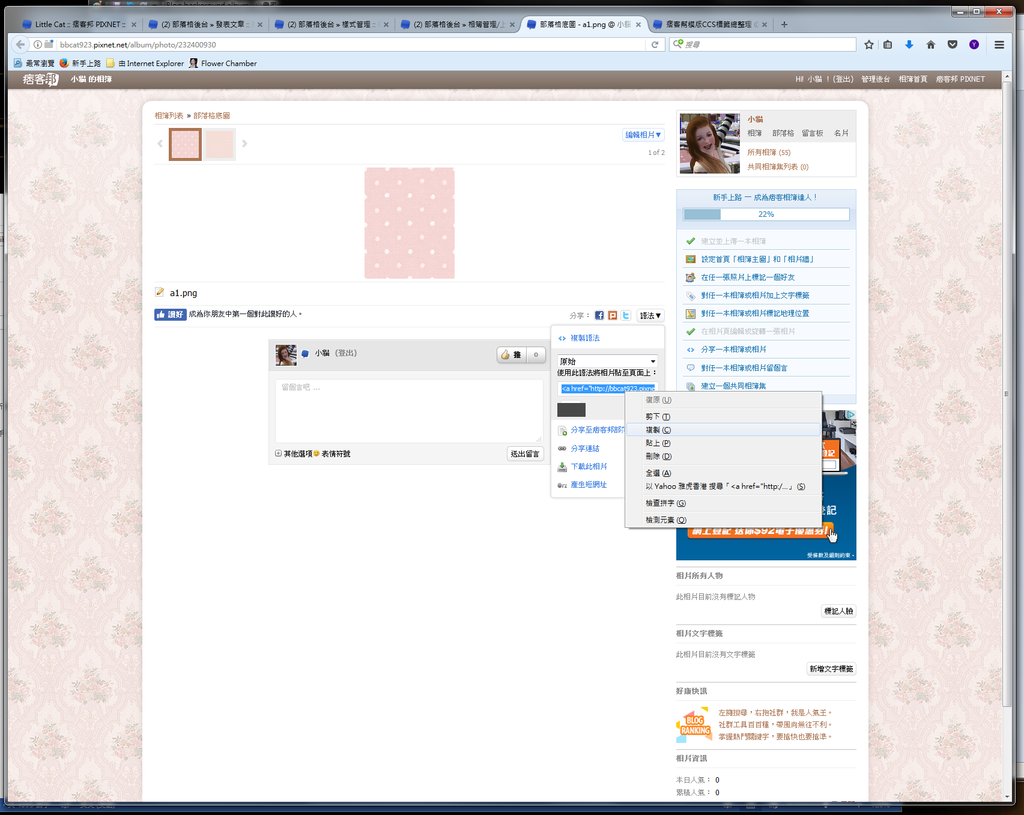Image resolution: width=1024 pixels, height=815 pixels.
Task: Click the pencil icon beside a1.png
Action: tap(160, 292)
